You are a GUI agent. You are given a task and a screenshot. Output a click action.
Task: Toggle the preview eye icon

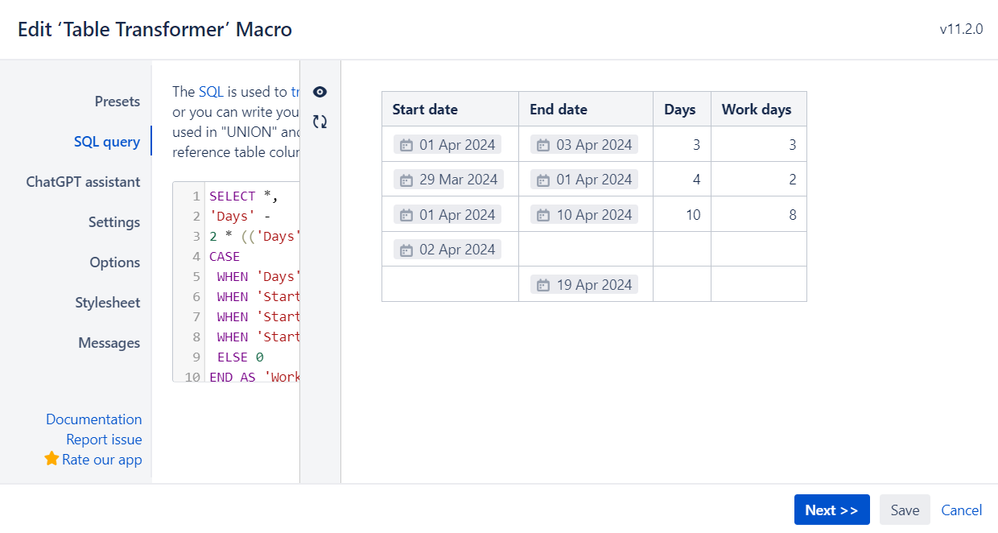[x=320, y=92]
